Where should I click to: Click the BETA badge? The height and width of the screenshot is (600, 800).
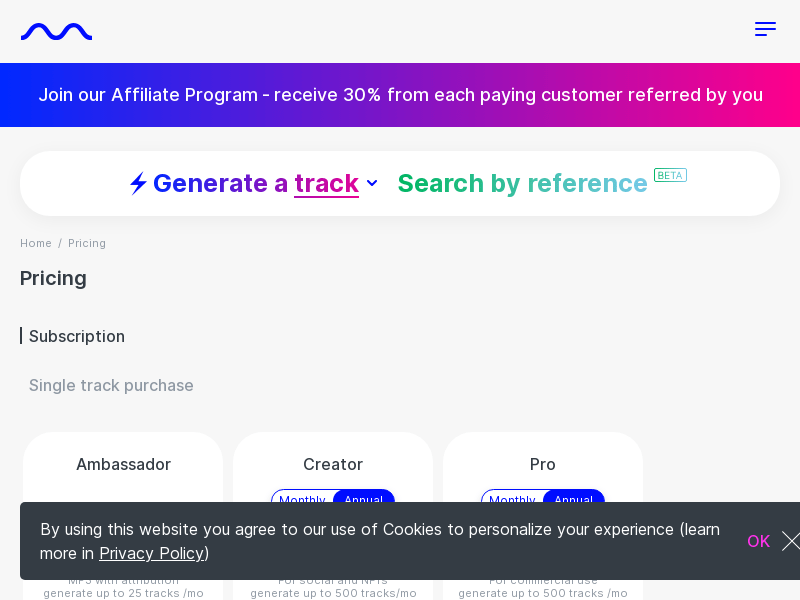(x=670, y=176)
